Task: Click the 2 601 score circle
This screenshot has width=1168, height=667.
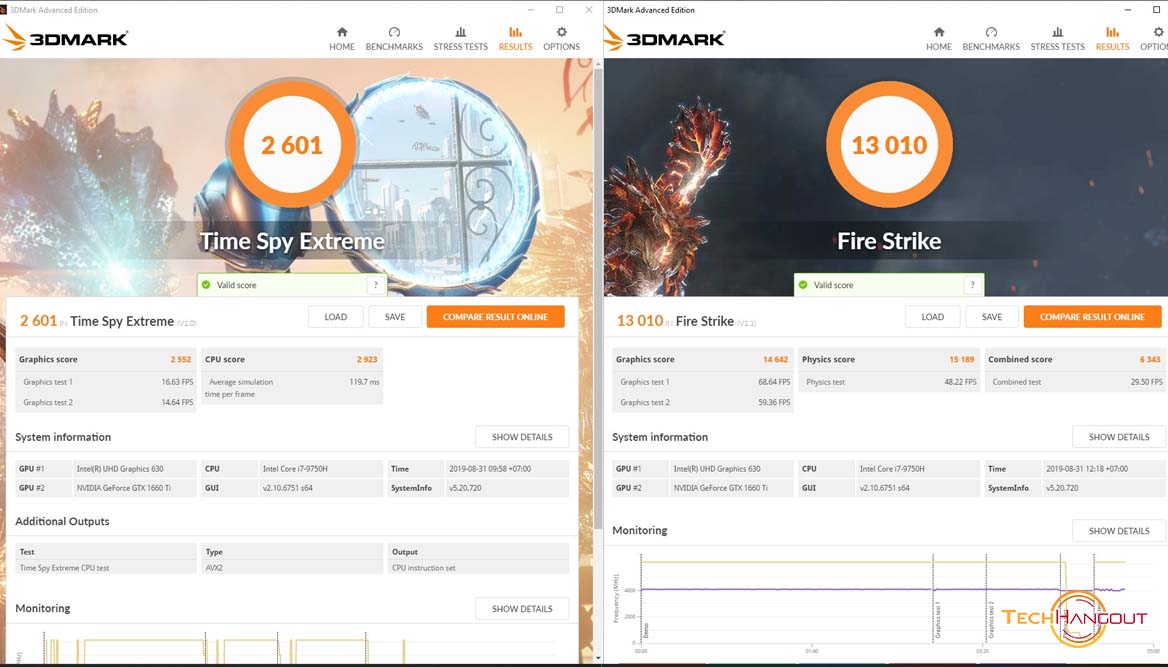Action: (x=292, y=145)
